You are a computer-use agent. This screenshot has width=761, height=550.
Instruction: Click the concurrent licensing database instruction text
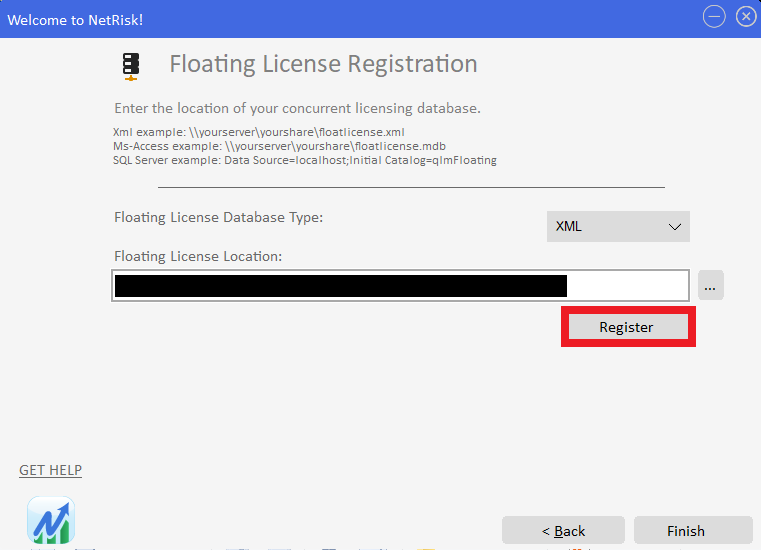(298, 108)
